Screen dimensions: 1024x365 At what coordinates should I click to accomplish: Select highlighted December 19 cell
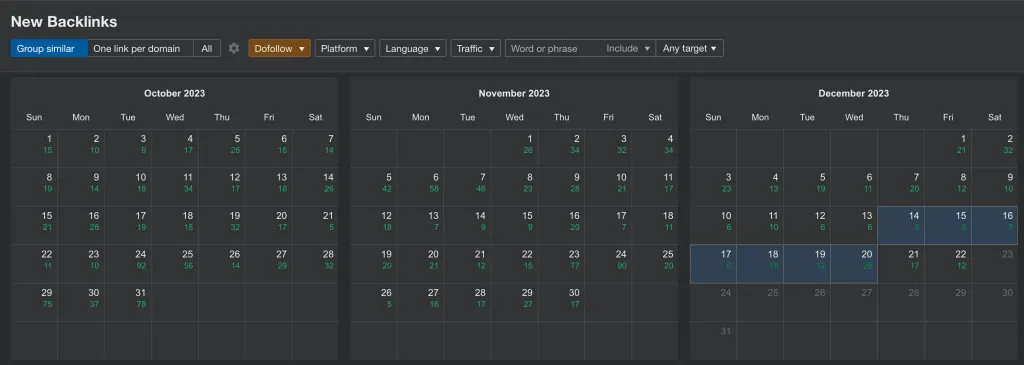807,264
